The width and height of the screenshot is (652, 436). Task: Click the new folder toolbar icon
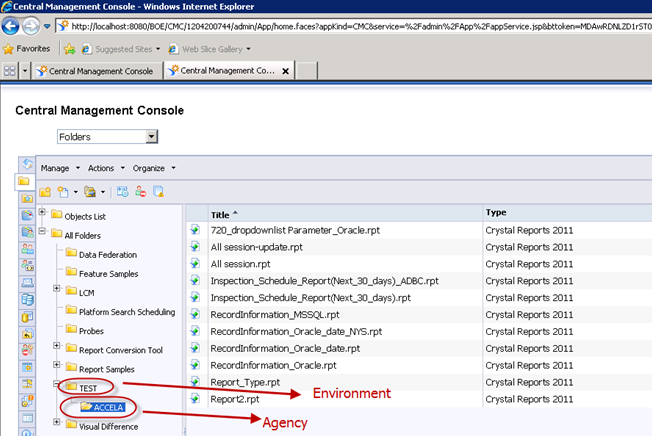point(45,191)
